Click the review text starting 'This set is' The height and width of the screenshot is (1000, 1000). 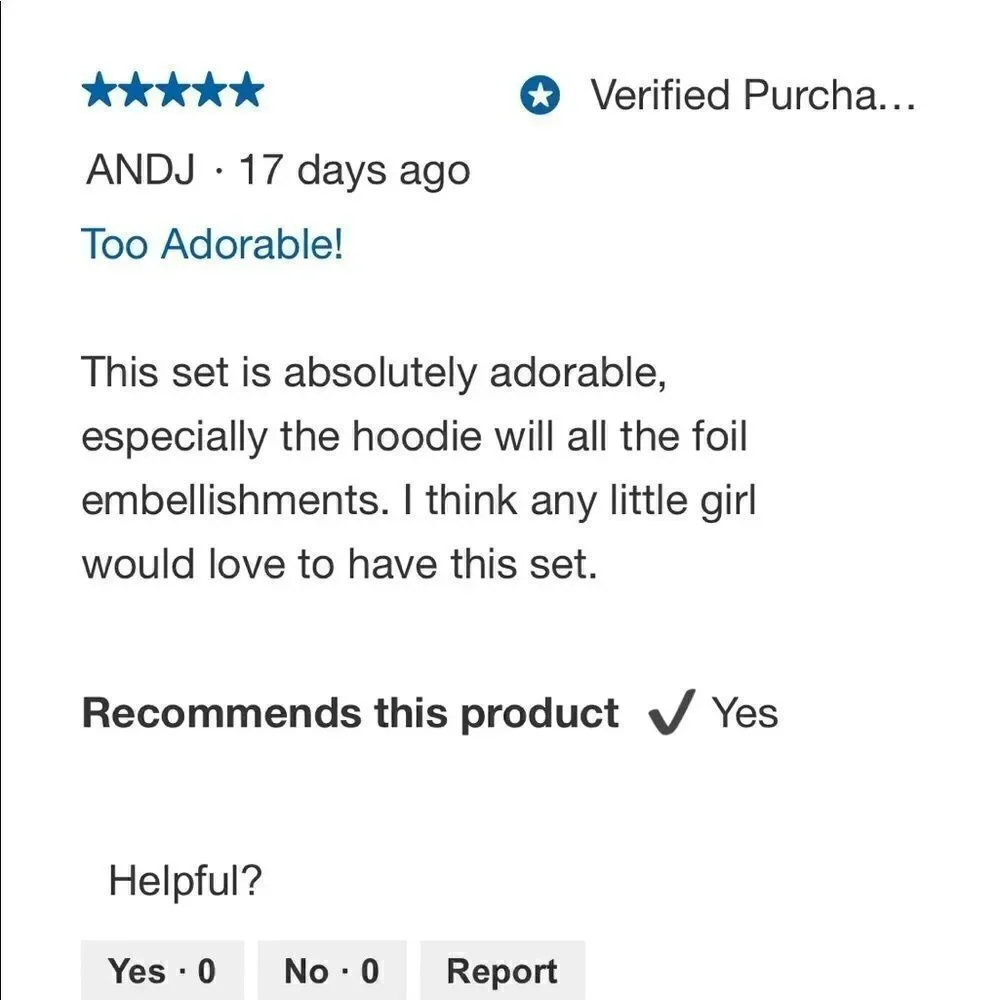[x=372, y=373]
